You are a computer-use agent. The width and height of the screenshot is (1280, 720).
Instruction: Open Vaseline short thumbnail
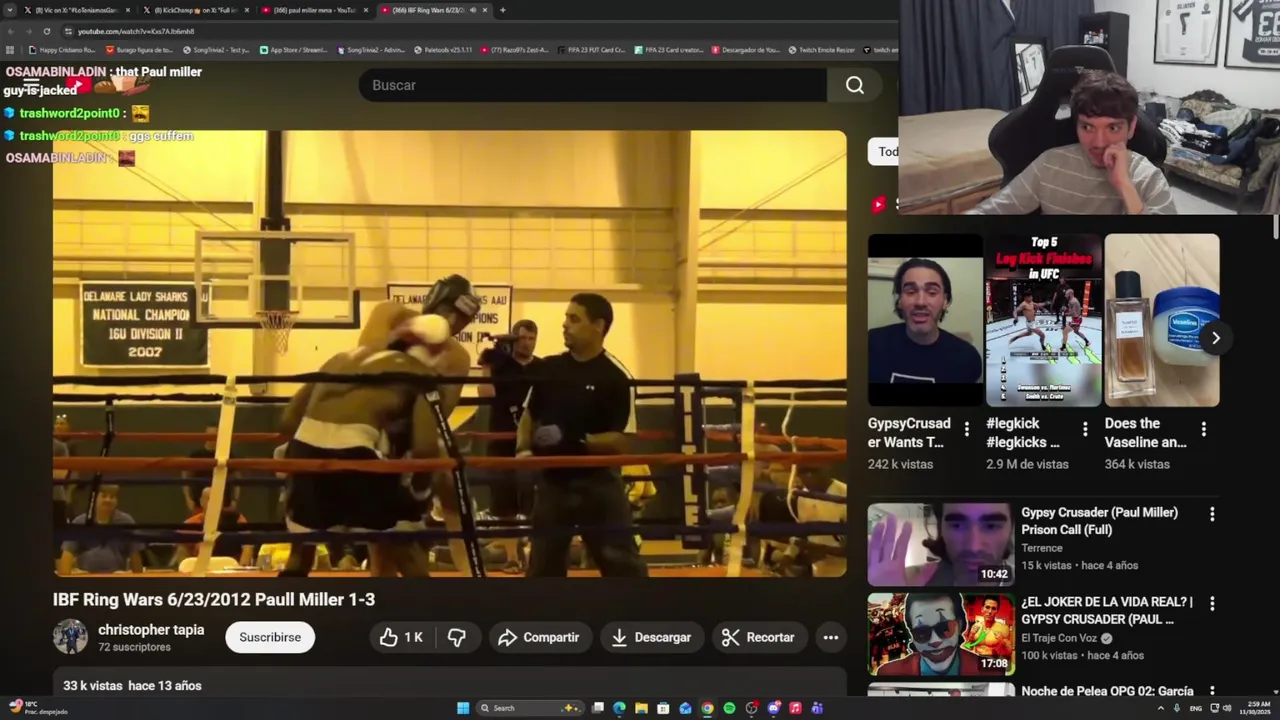[x=1162, y=320]
